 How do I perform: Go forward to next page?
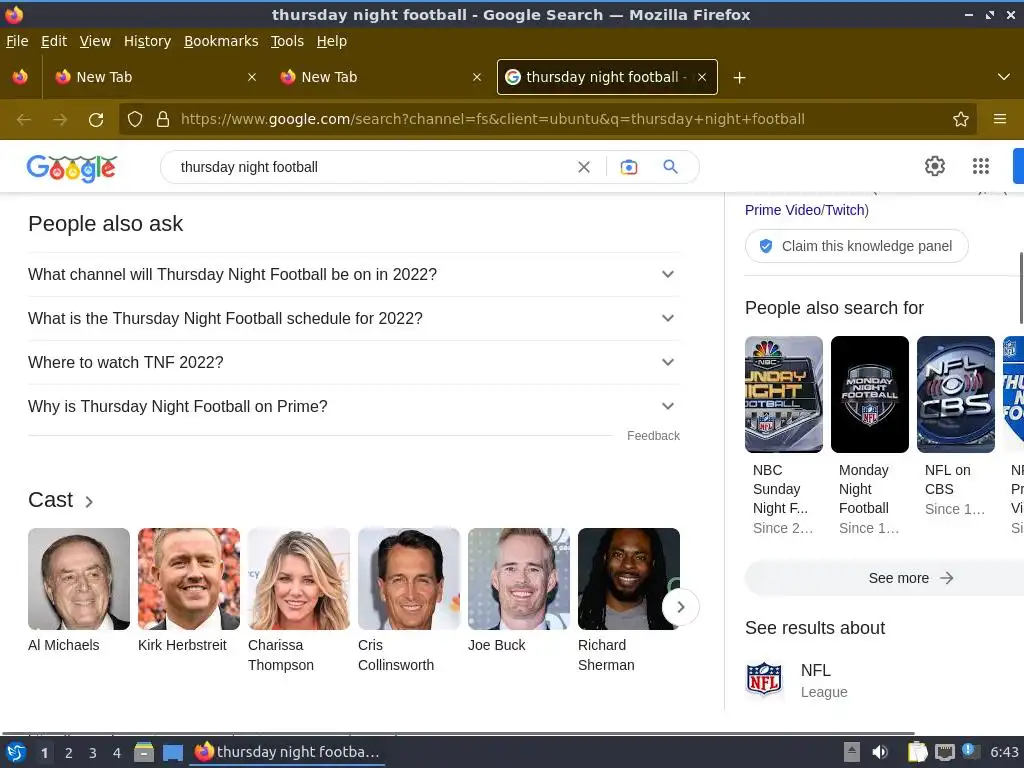(x=60, y=120)
